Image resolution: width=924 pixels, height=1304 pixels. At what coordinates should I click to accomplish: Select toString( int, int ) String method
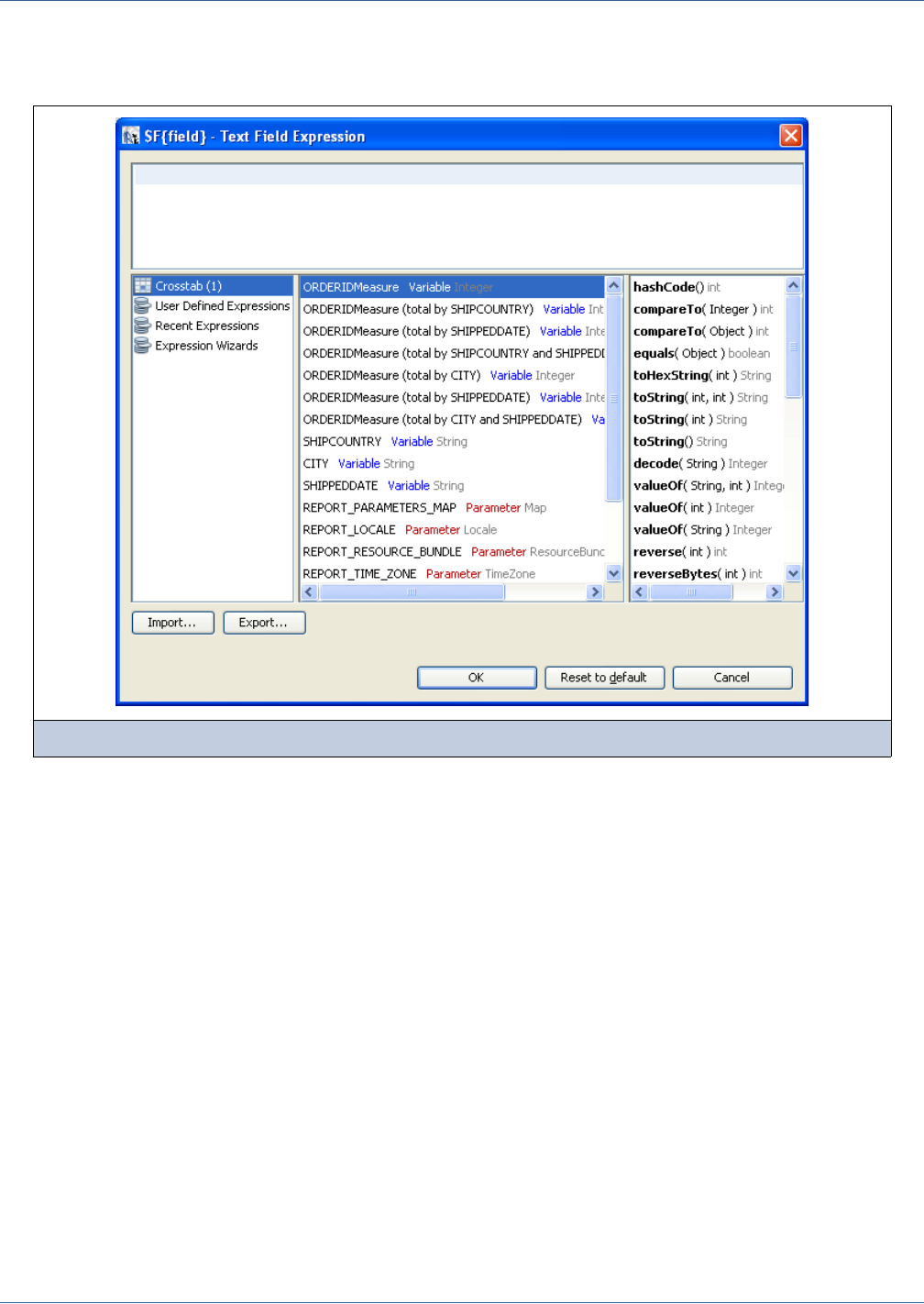tap(708, 397)
